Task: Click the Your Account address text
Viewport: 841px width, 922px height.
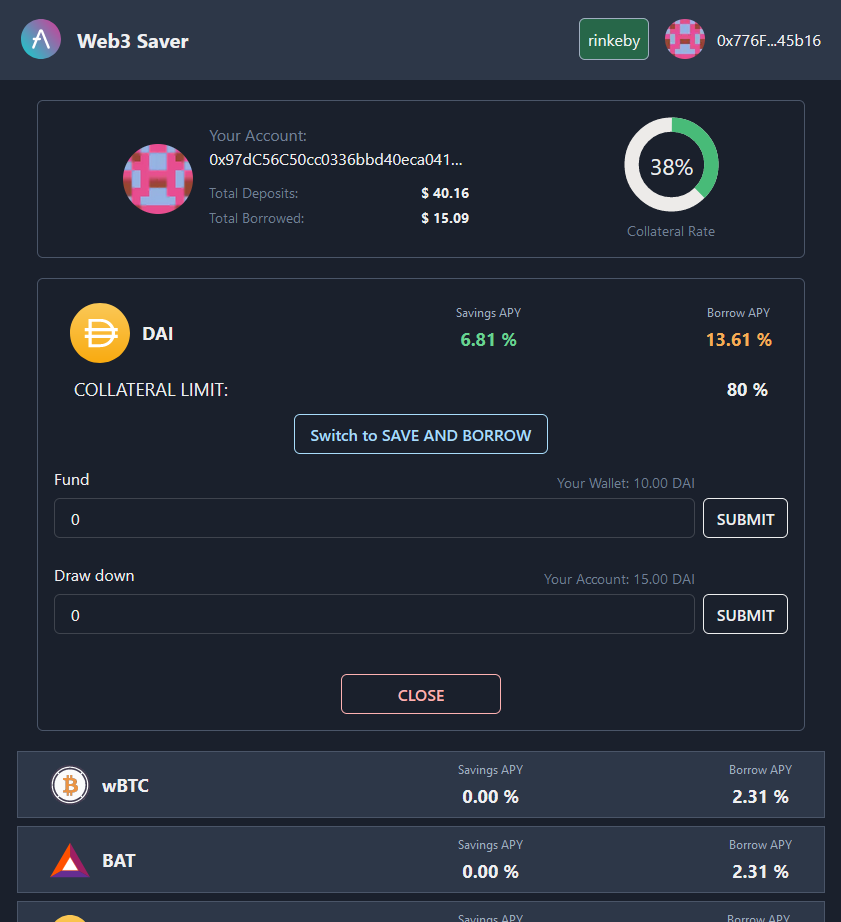Action: coord(336,159)
